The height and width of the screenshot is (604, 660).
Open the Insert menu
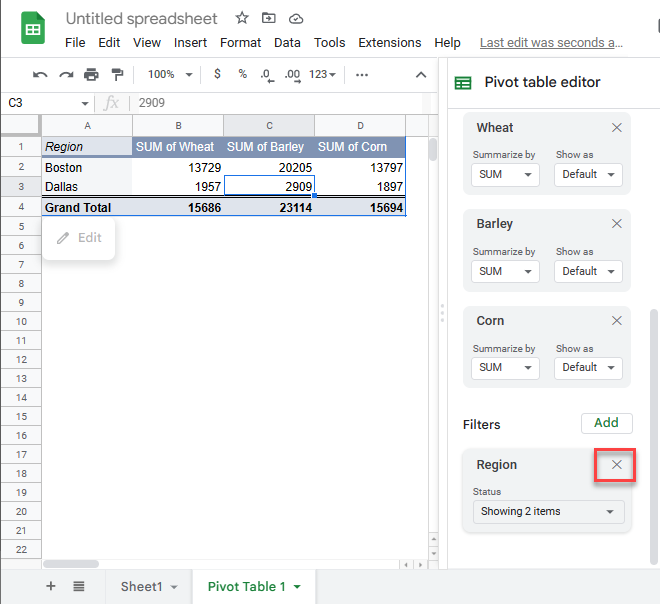click(x=190, y=43)
